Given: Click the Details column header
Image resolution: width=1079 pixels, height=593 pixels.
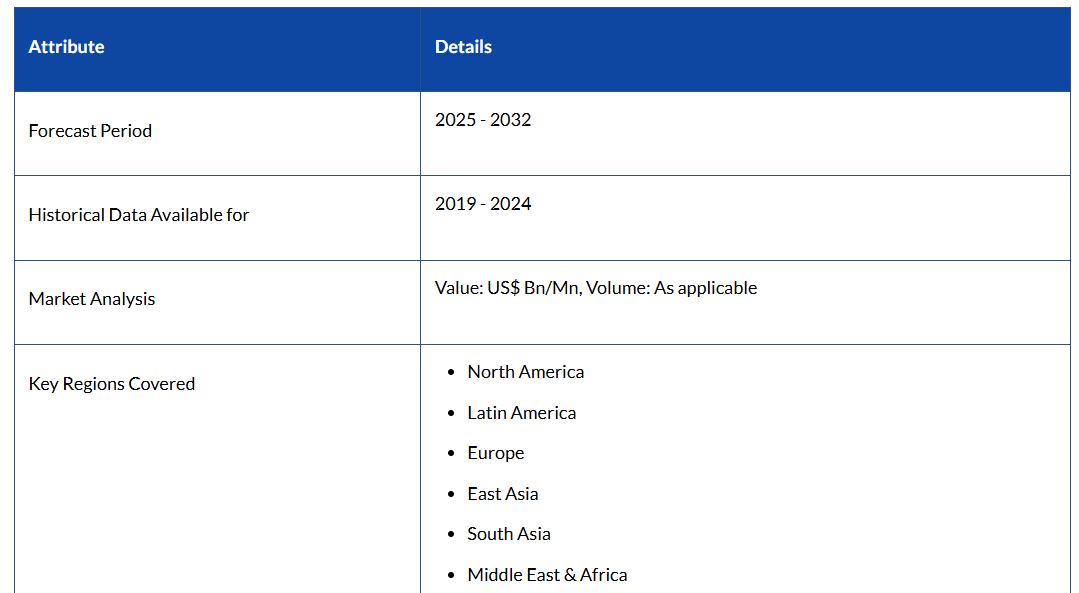Looking at the screenshot, I should click(463, 47).
